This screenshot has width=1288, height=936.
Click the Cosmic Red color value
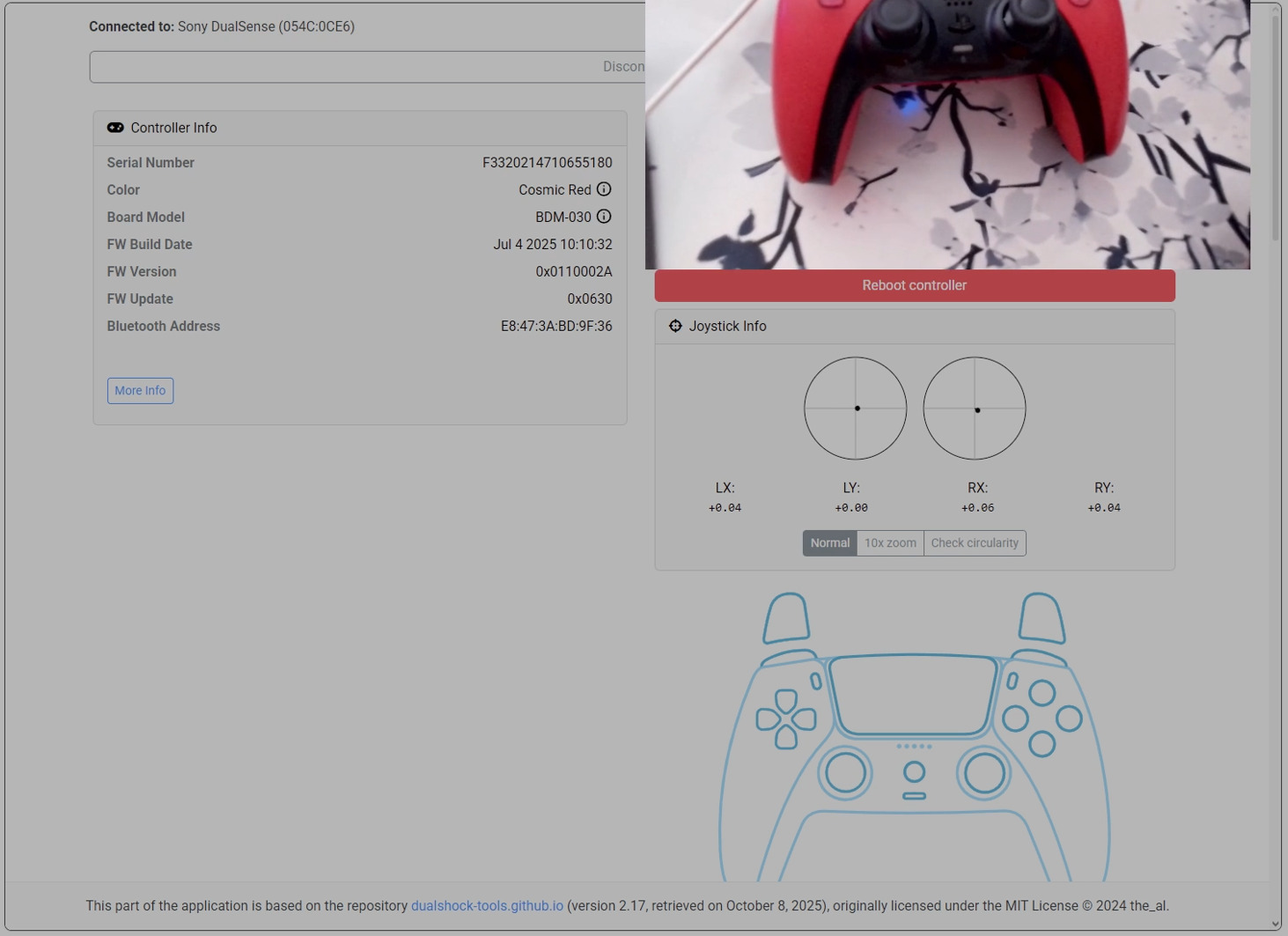tap(555, 190)
